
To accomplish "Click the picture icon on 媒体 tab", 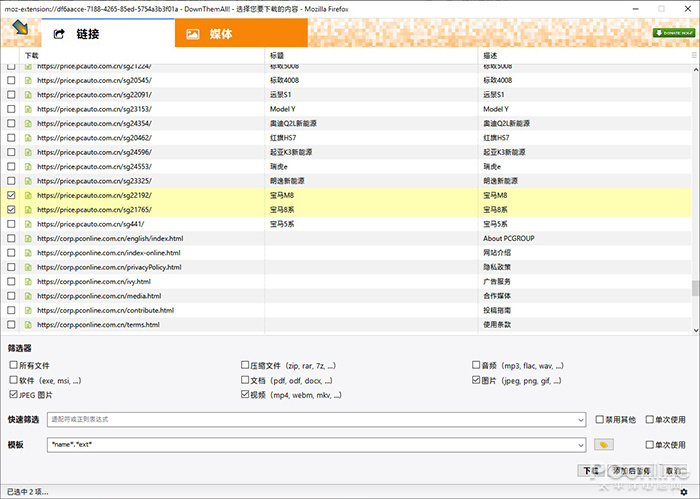I will click(193, 34).
